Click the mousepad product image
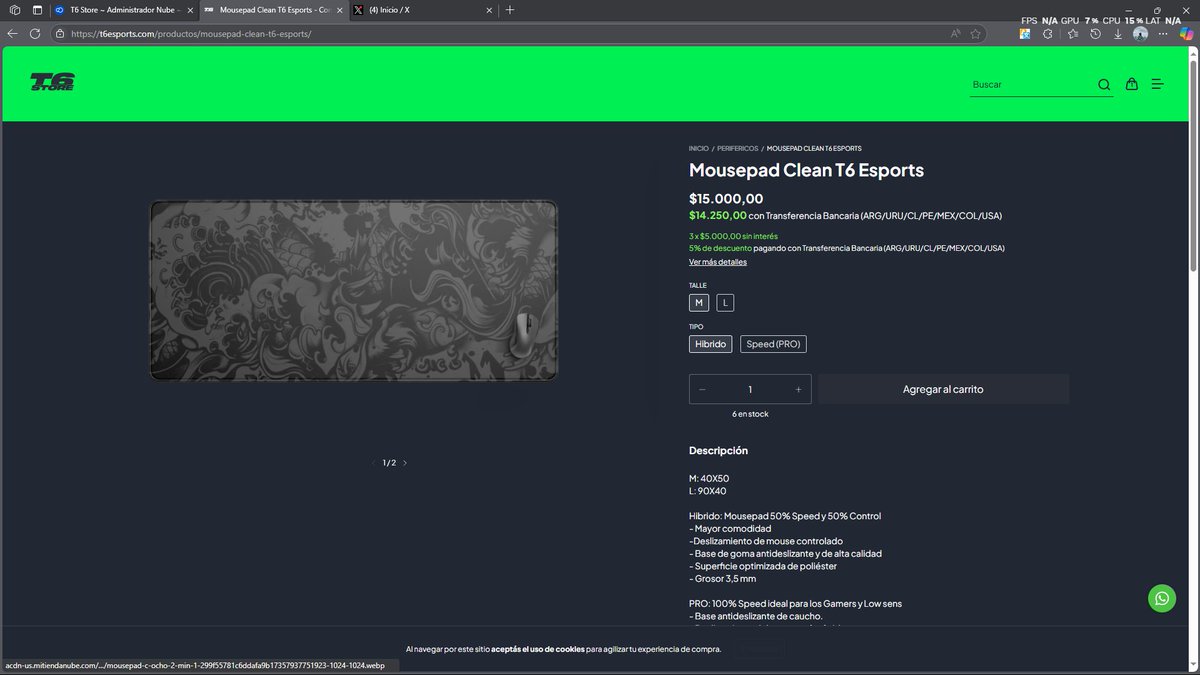Viewport: 1200px width, 675px height. click(x=354, y=290)
